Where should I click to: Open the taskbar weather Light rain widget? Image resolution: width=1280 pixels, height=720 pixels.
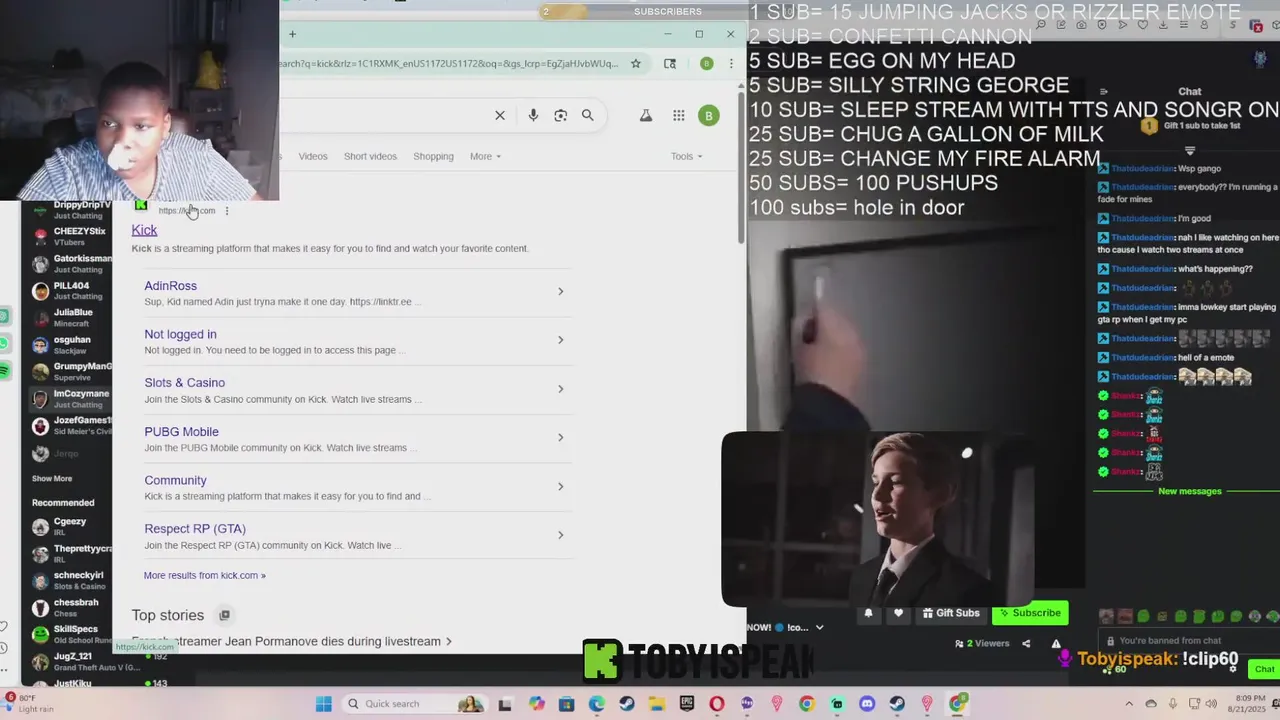pyautogui.click(x=28, y=704)
